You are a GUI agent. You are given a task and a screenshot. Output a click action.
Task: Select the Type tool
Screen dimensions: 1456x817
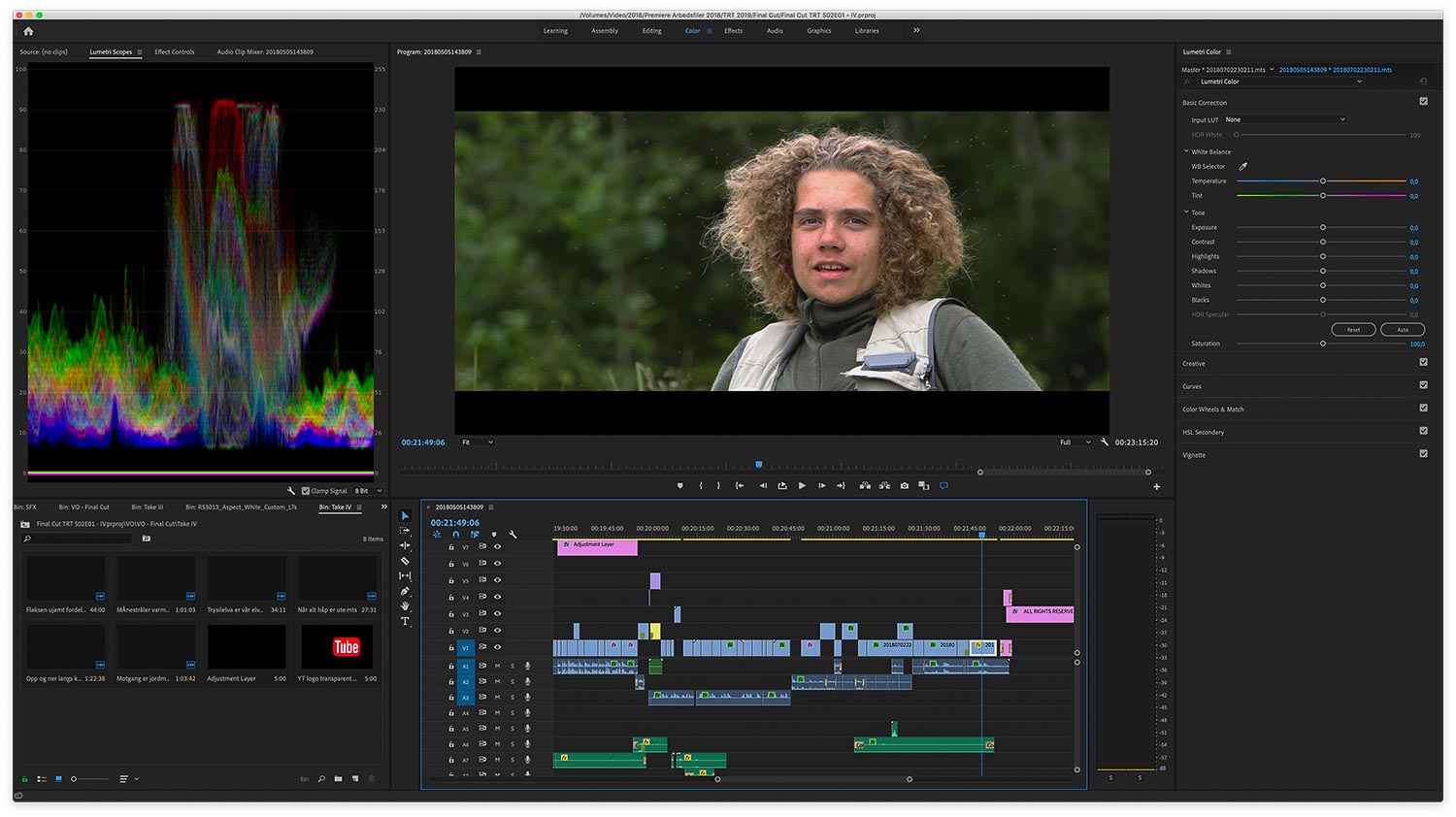(406, 621)
